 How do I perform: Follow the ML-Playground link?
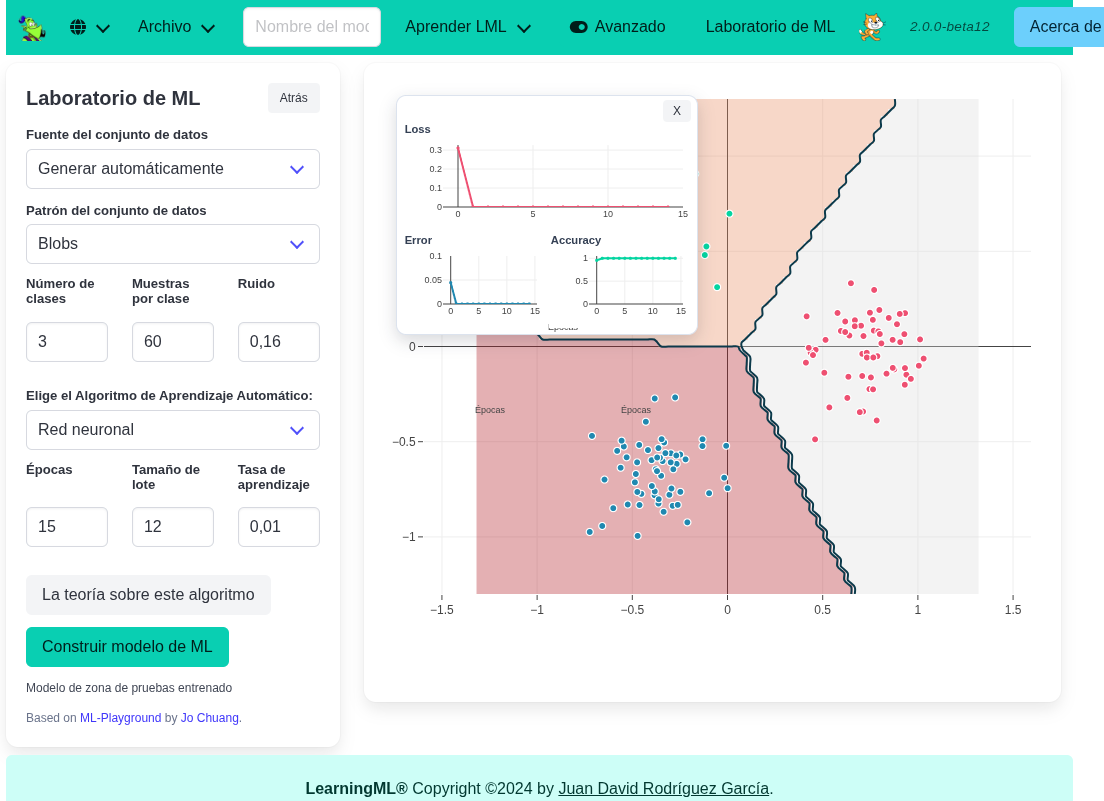121,718
